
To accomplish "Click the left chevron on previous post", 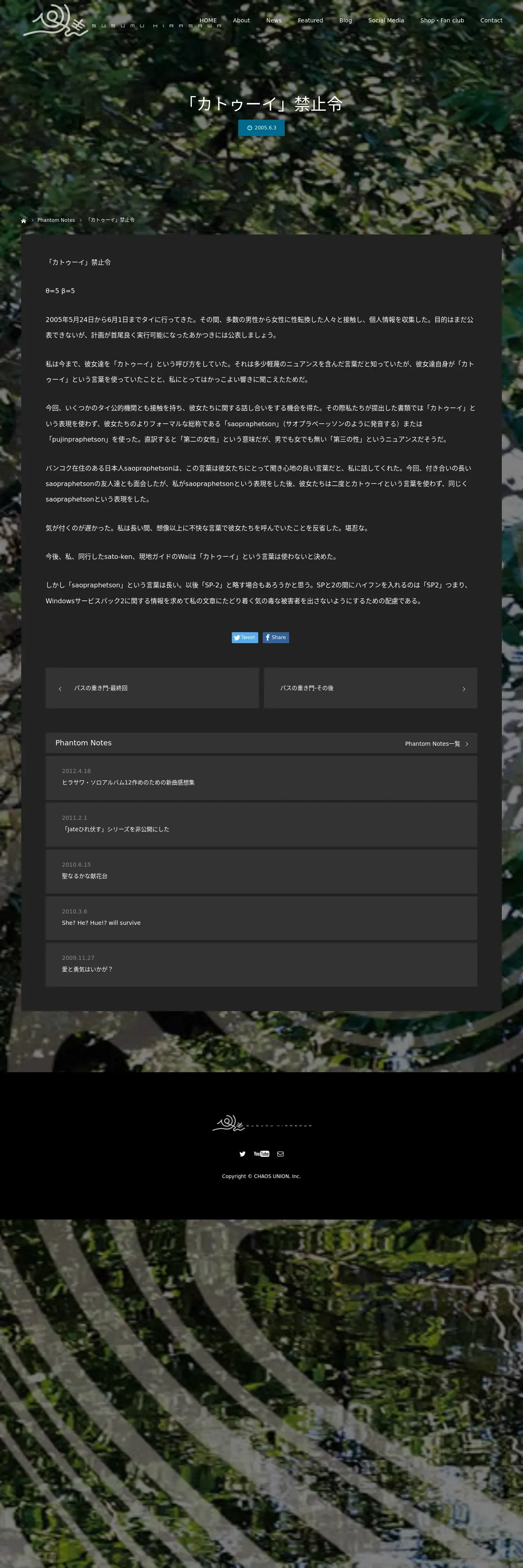I will [59, 689].
